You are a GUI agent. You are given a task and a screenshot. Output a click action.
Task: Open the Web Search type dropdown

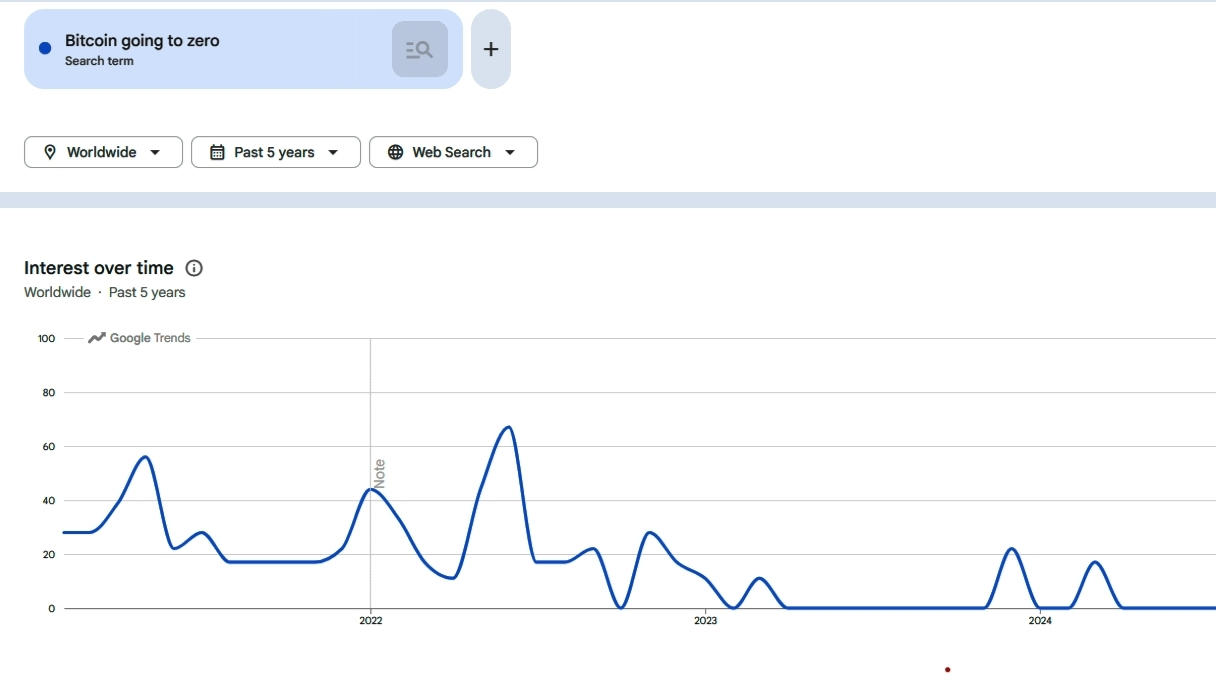click(453, 152)
